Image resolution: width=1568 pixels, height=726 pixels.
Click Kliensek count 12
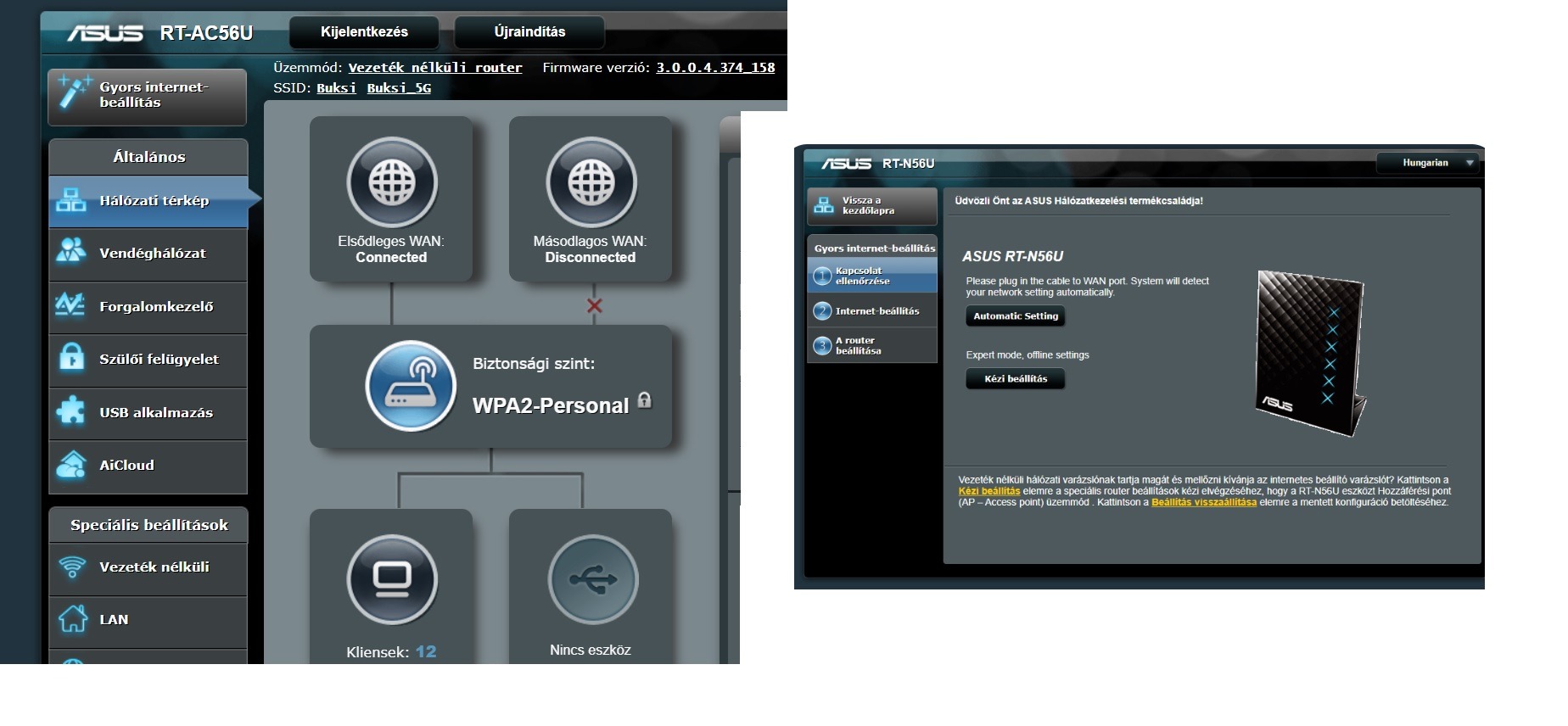click(x=426, y=651)
